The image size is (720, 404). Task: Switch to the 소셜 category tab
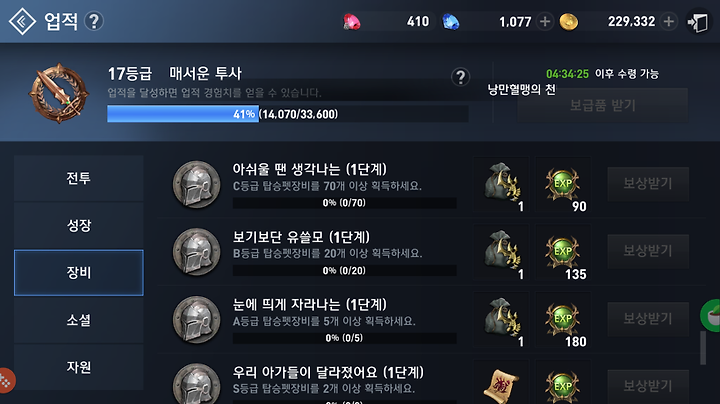tap(79, 320)
